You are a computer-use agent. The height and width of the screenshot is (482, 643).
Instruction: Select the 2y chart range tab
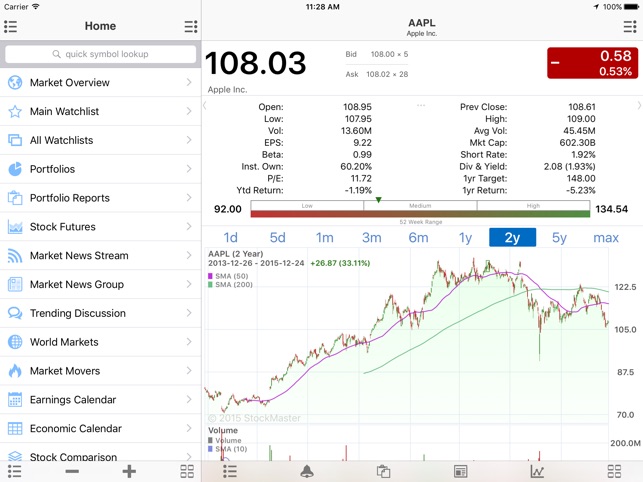point(512,238)
